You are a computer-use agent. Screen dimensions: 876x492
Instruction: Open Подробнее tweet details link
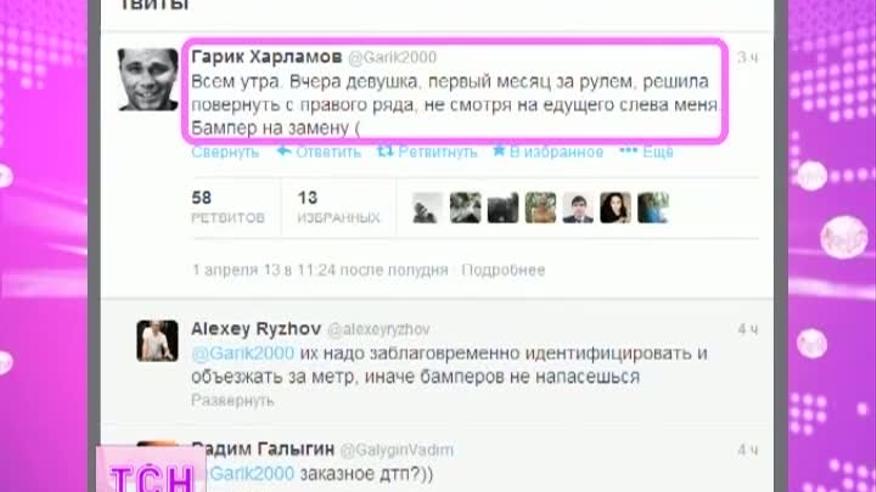(503, 270)
